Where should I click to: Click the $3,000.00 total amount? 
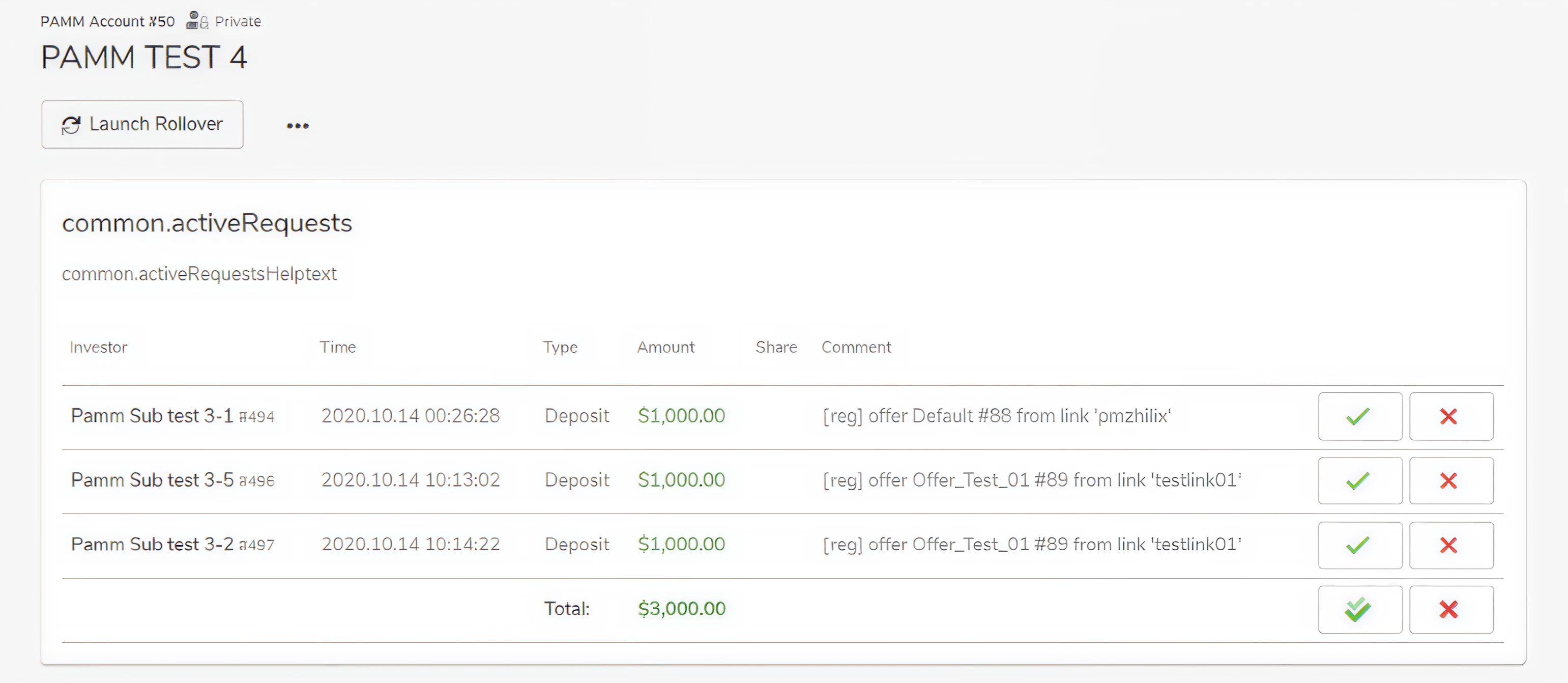681,608
